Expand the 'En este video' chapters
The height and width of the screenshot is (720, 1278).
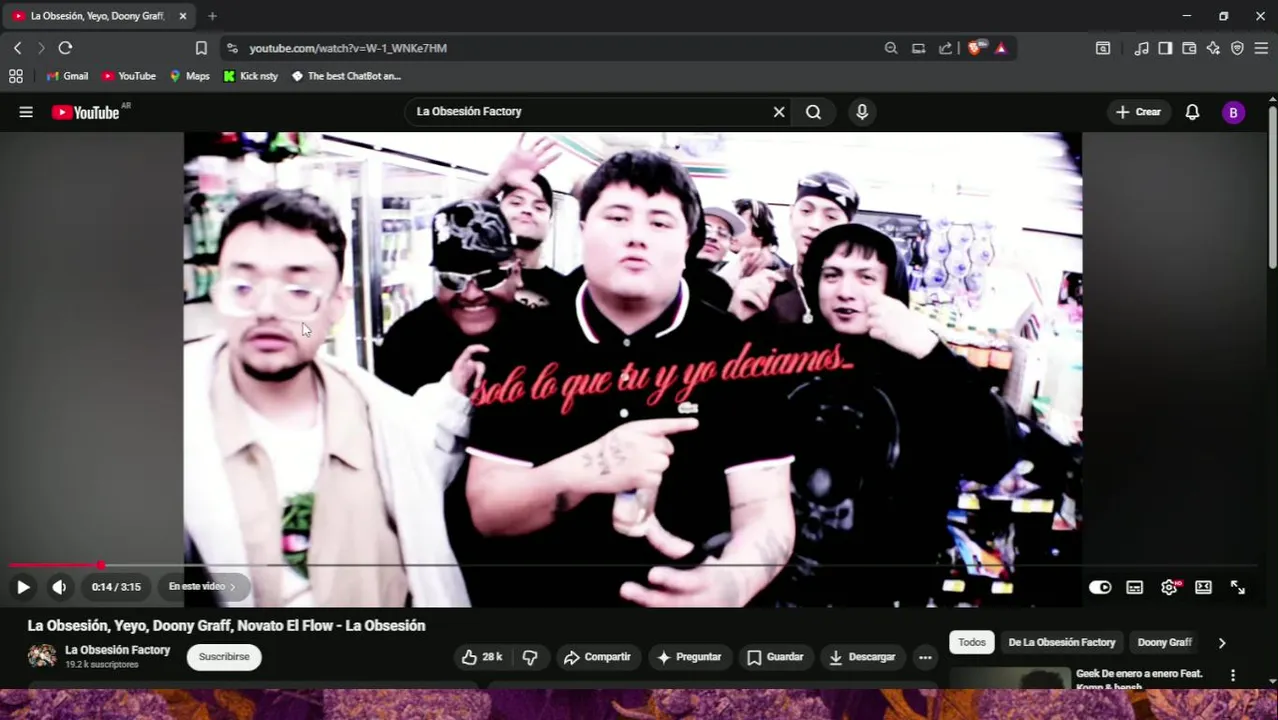tap(202, 587)
